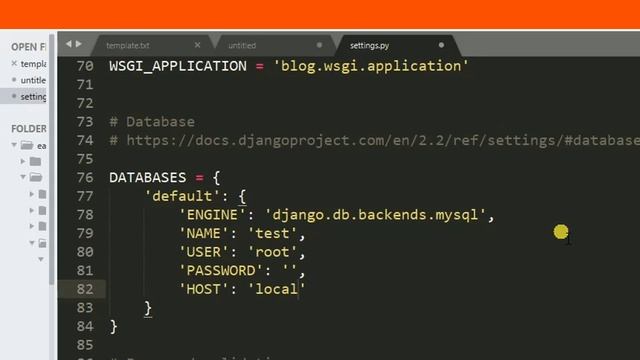Click the 'django.db.backends.mysql' value
This screenshot has width=640, height=360.
[x=375, y=215]
